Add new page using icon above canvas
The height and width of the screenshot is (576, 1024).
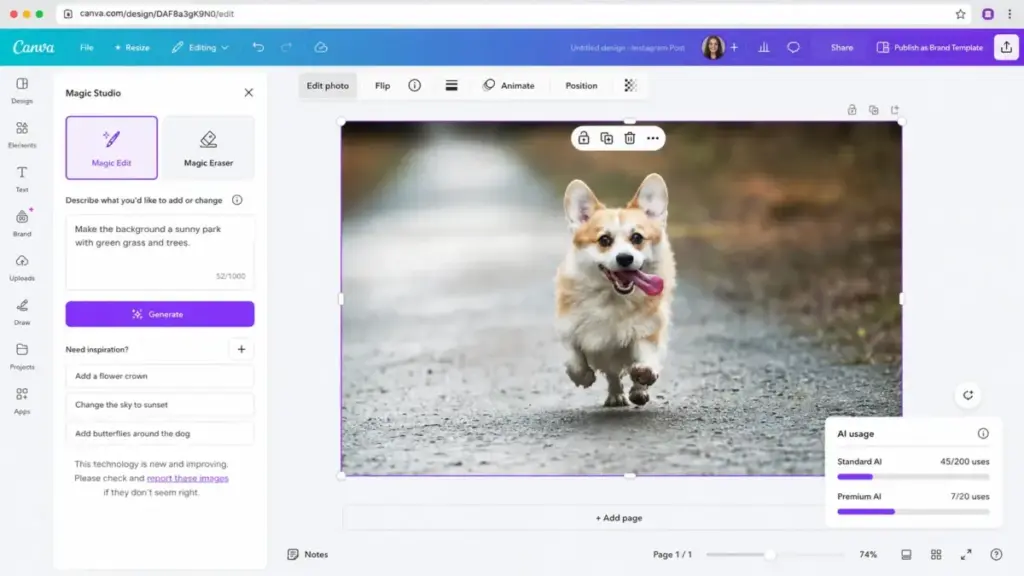(895, 110)
